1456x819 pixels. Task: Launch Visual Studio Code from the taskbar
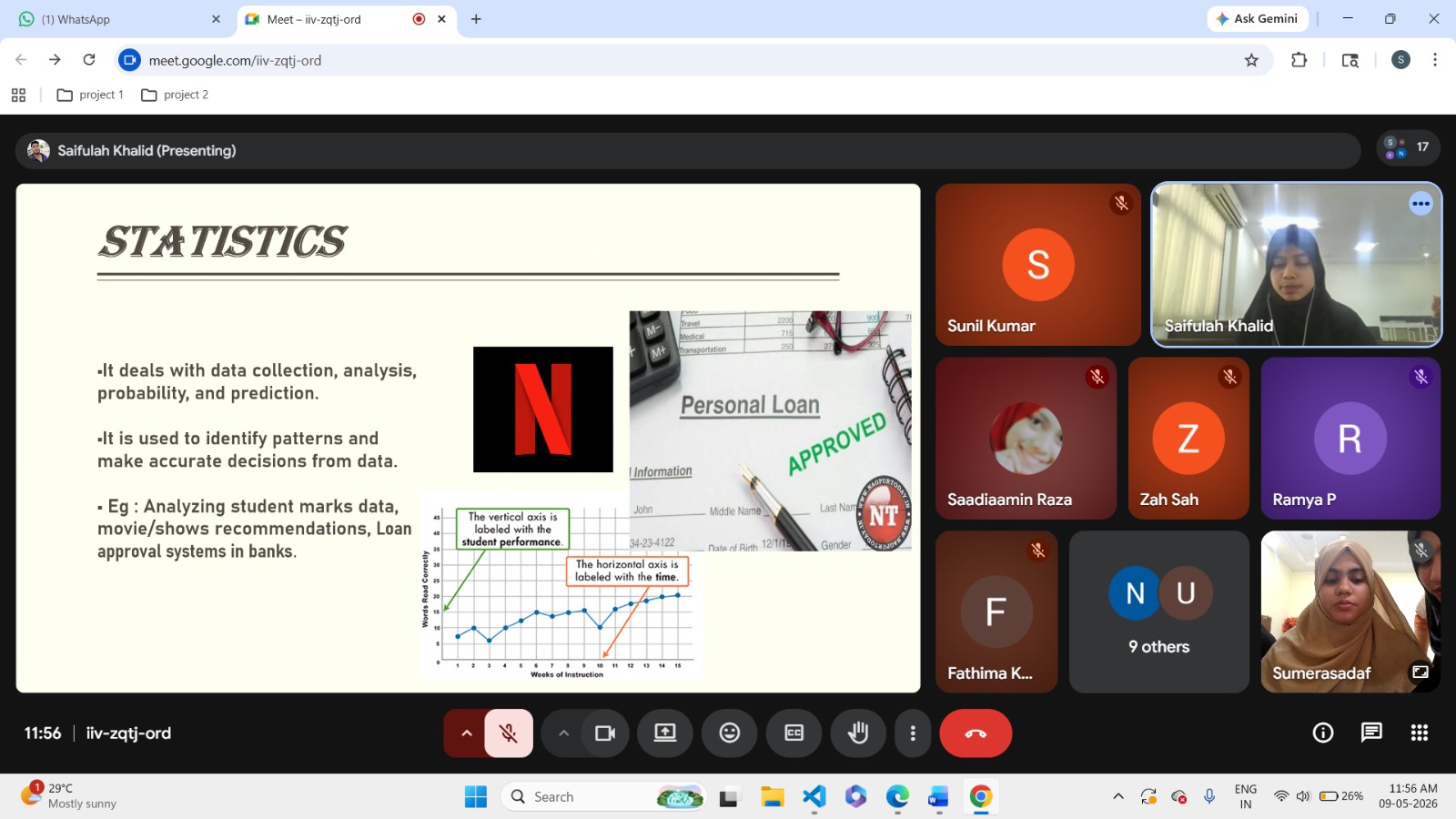pos(814,797)
